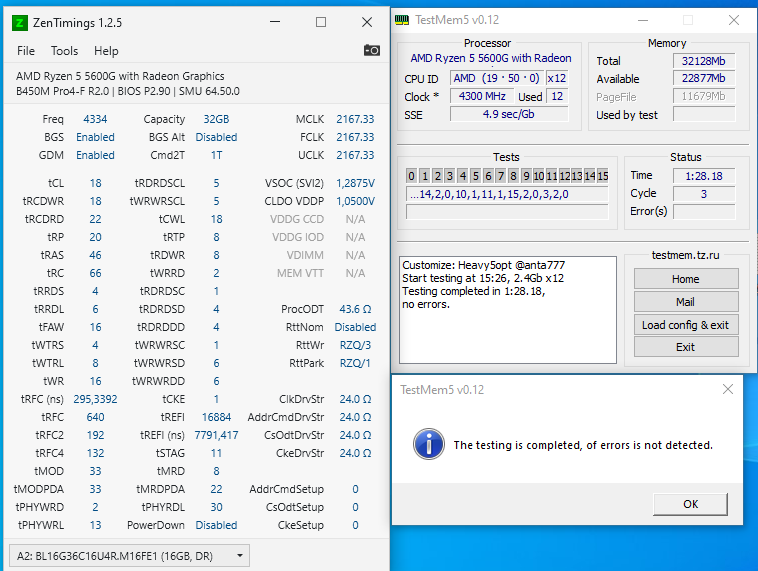The image size is (758, 571).
Task: Click the VSOC (SVI2) value 1,2875V
Action: [x=355, y=183]
